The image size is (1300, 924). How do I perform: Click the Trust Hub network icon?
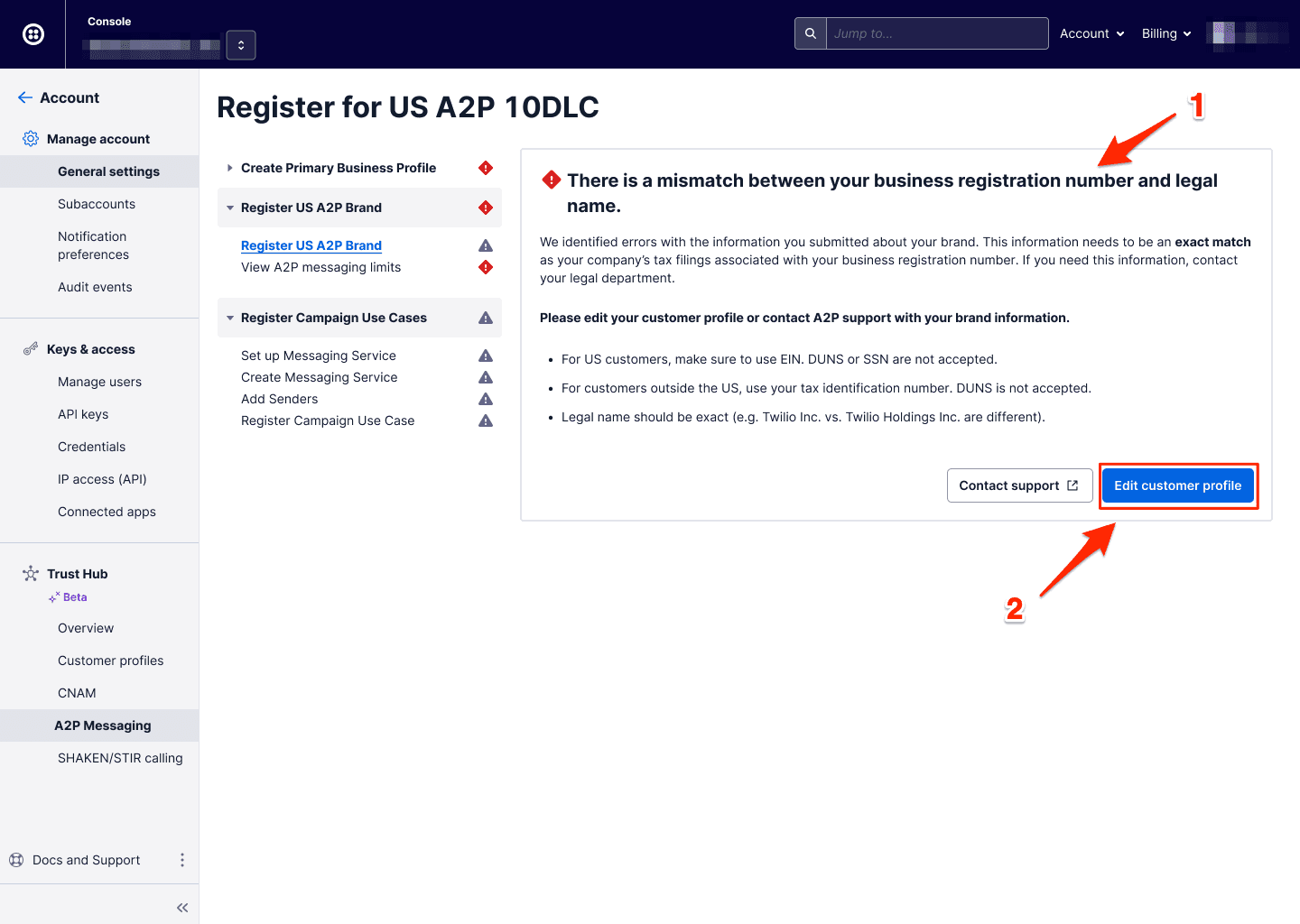[x=30, y=573]
